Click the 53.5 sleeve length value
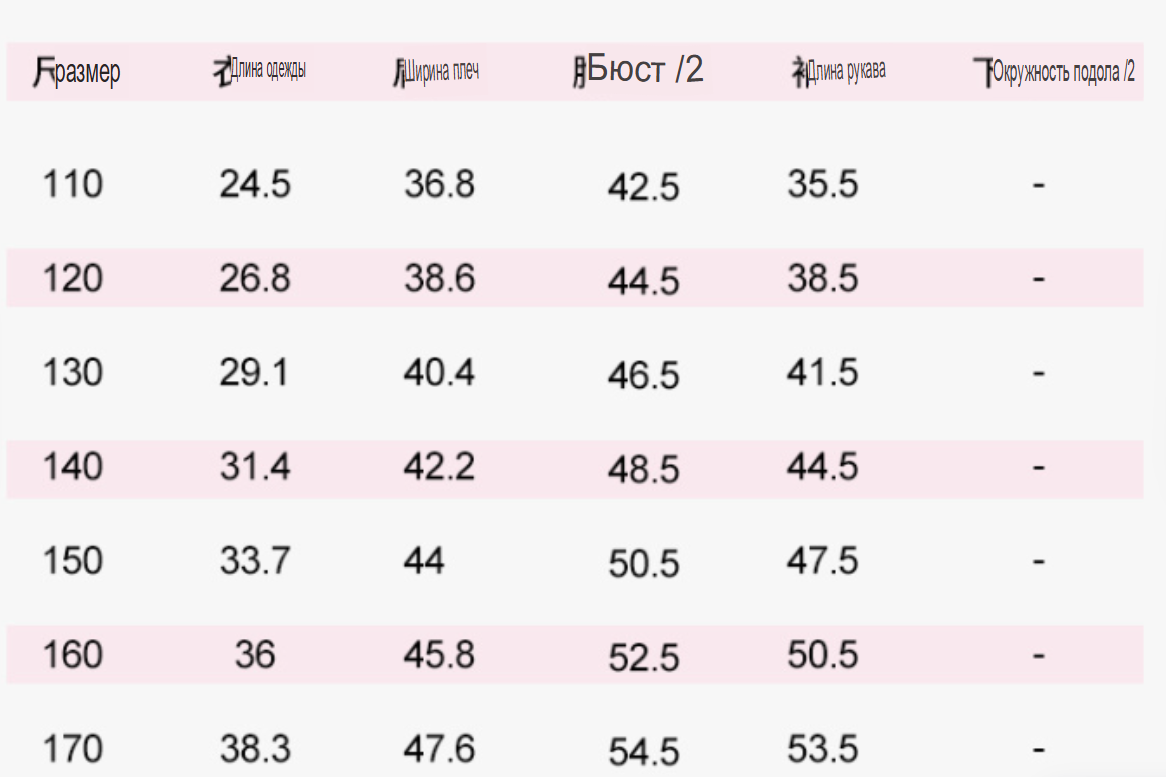 823,748
